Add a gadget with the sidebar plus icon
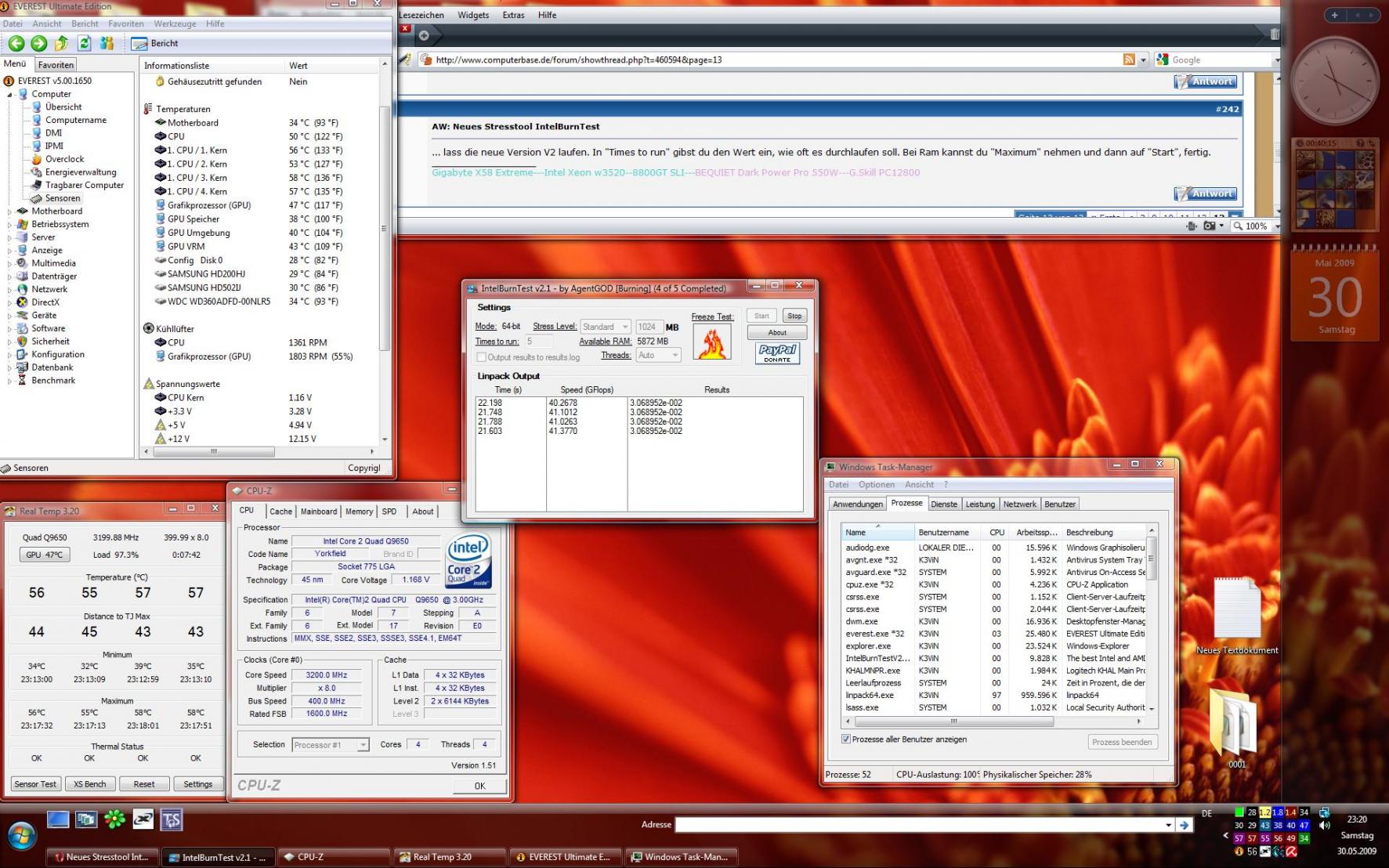 click(1335, 15)
